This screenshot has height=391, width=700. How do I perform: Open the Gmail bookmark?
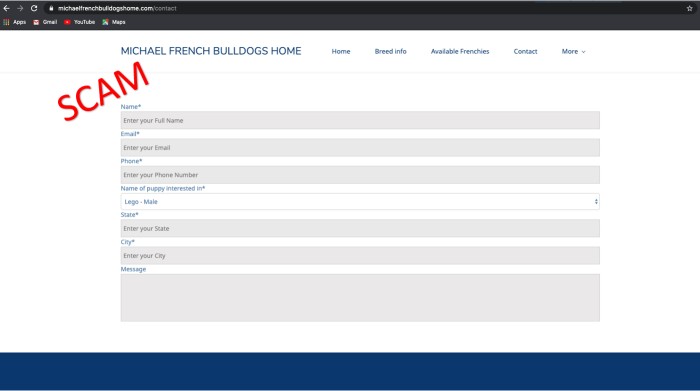point(45,22)
